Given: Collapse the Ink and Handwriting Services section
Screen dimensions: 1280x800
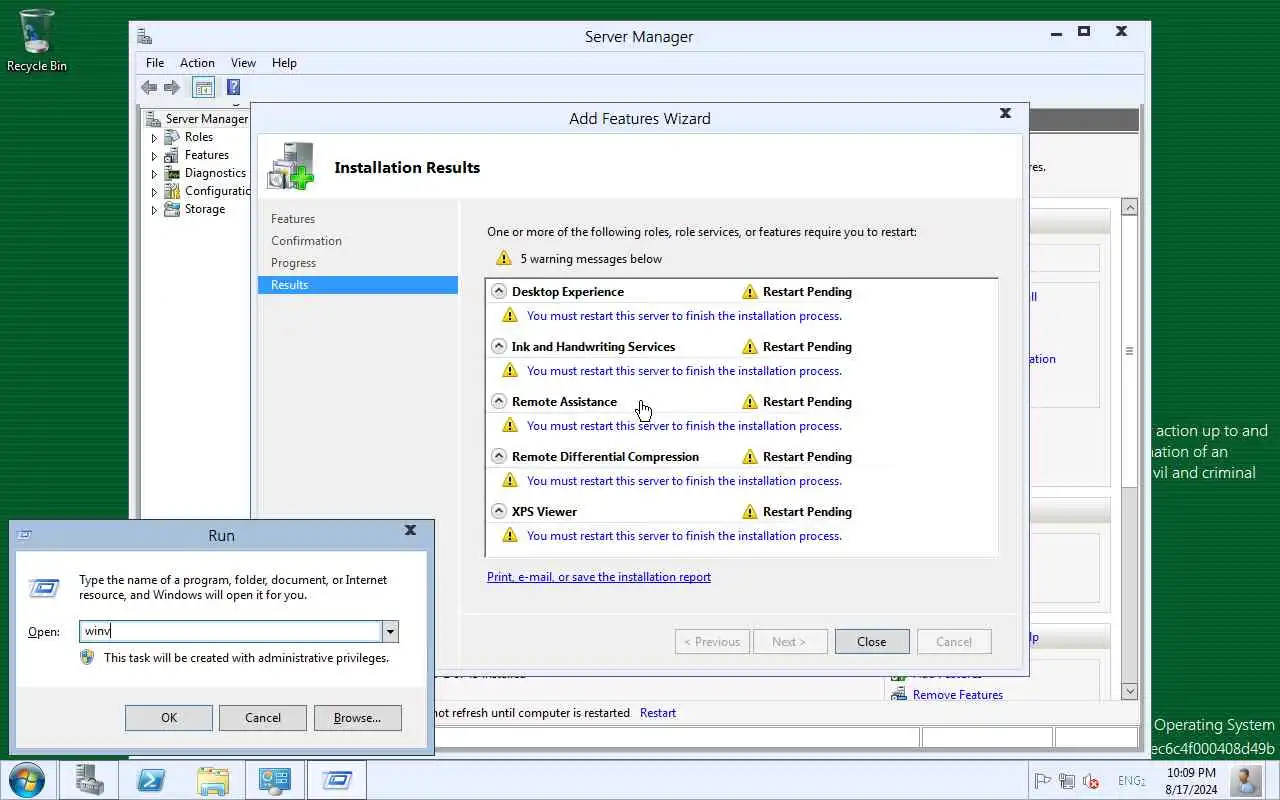Looking at the screenshot, I should pyautogui.click(x=499, y=346).
